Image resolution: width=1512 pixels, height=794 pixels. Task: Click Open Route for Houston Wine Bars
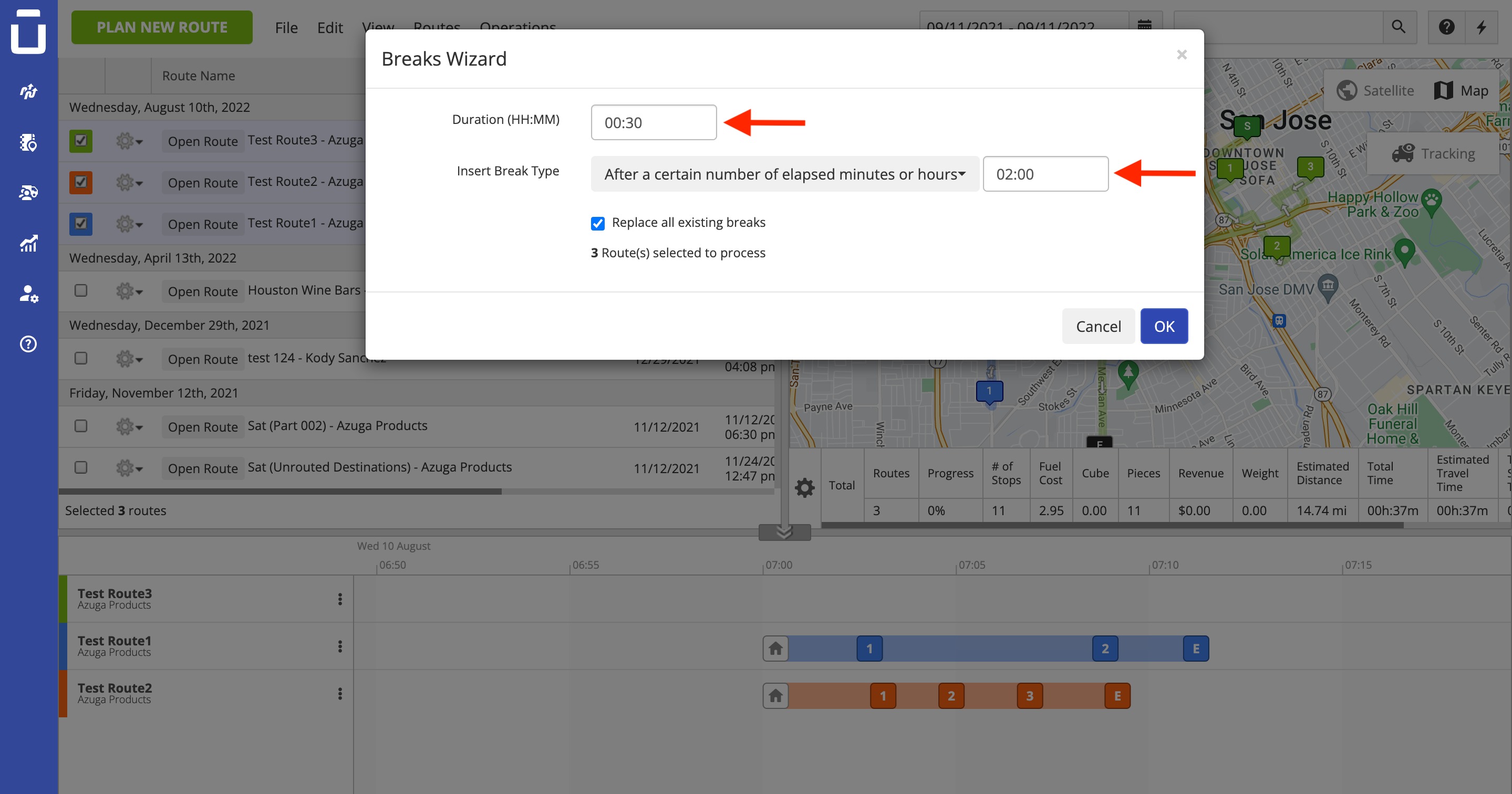tap(202, 291)
